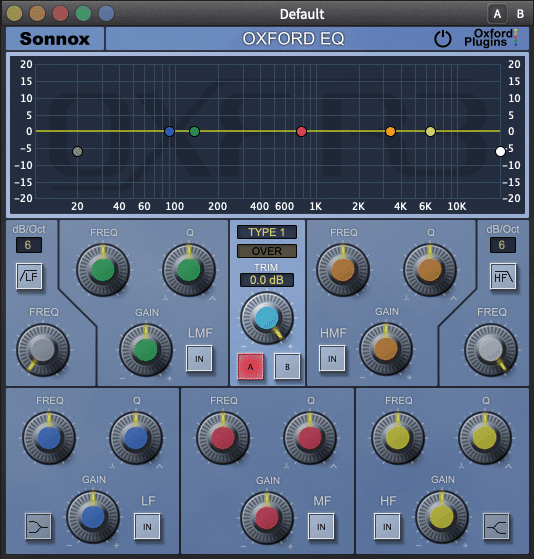Click the gray high-cut filter FREQ knob
This screenshot has width=534, height=559.
[491, 350]
